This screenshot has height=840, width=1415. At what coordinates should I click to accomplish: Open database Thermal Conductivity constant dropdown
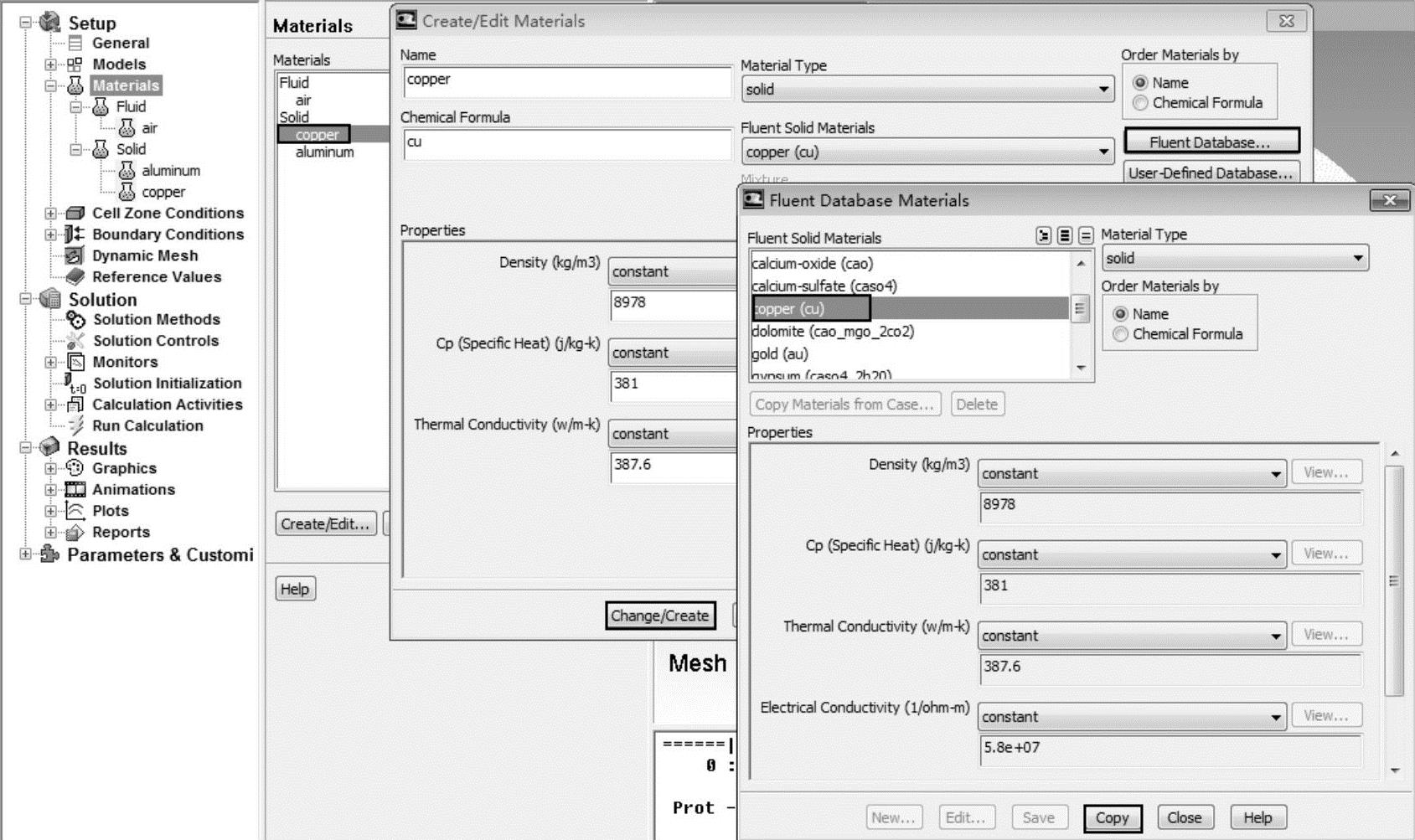(1132, 636)
